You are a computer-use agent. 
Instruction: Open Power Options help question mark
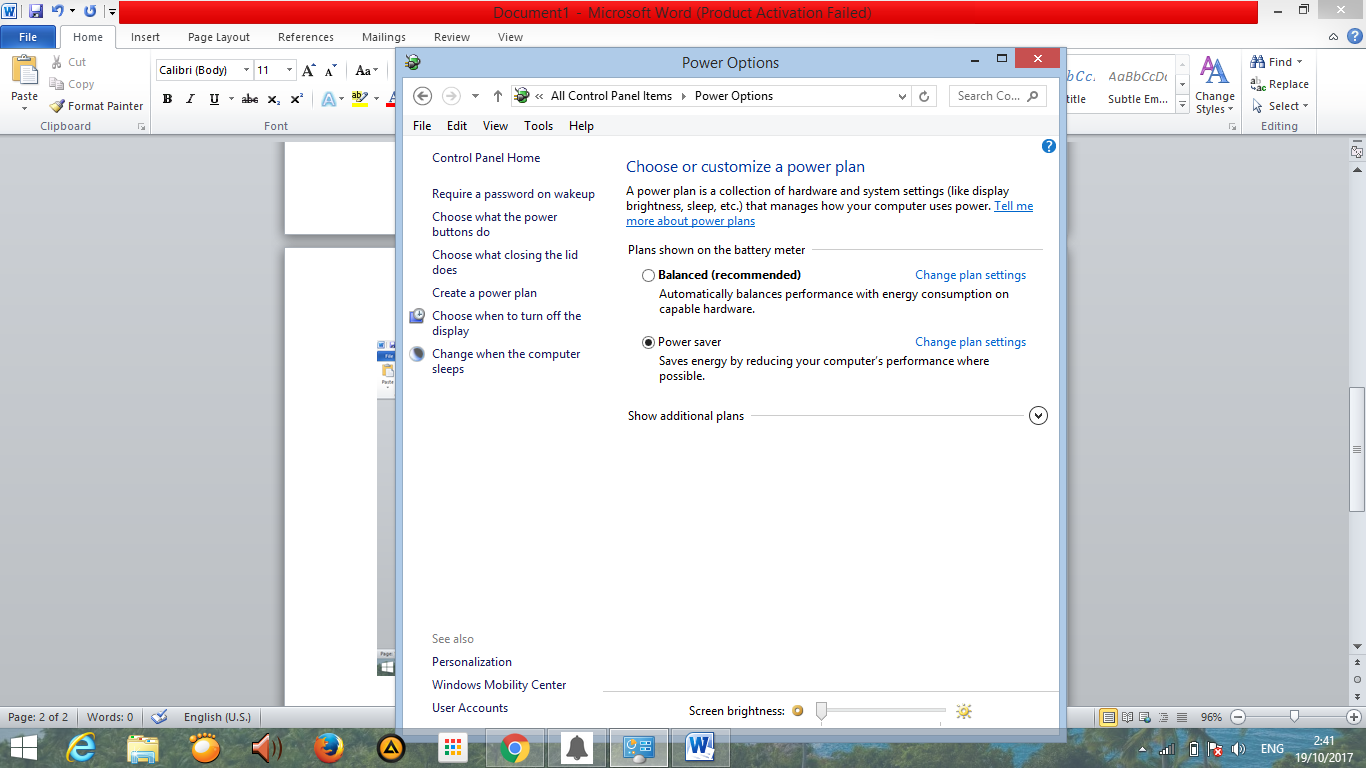tap(1048, 146)
